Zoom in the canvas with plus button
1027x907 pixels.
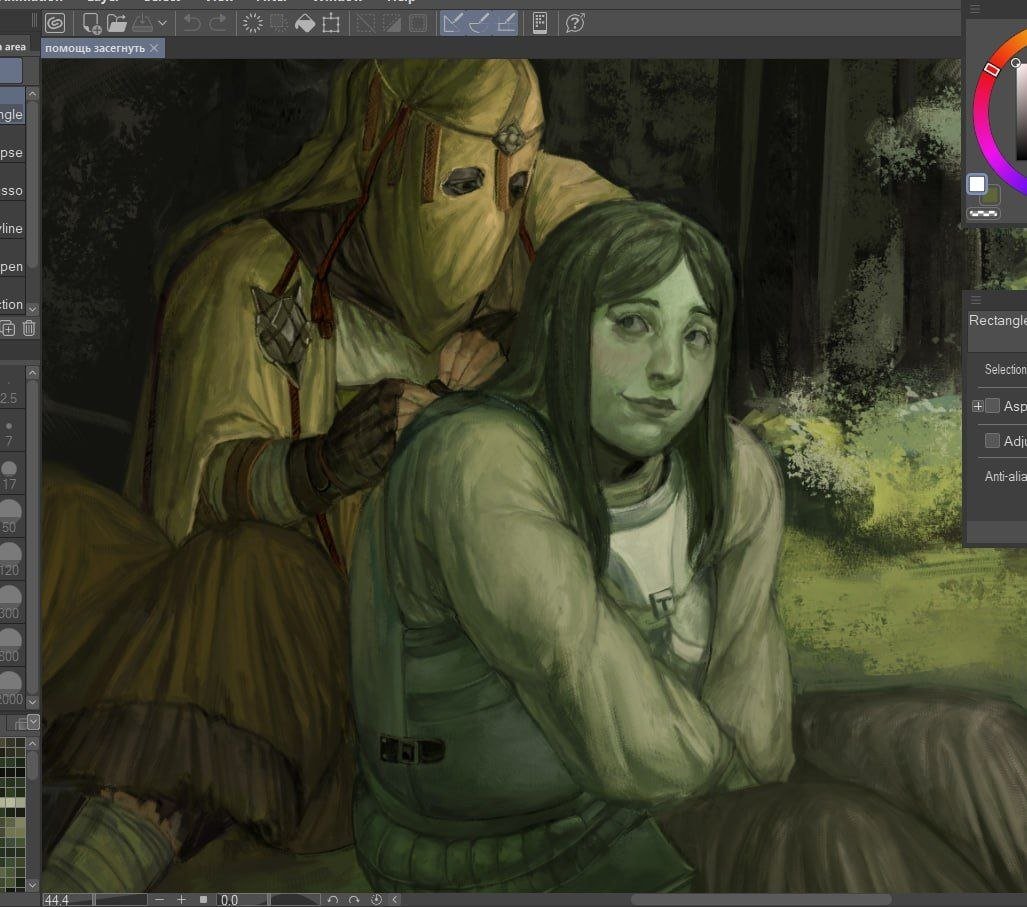(x=181, y=900)
